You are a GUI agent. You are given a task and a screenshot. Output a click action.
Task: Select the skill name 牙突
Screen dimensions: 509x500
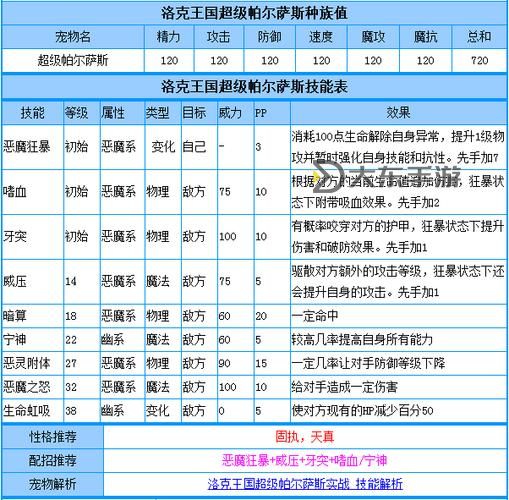[x=15, y=237]
